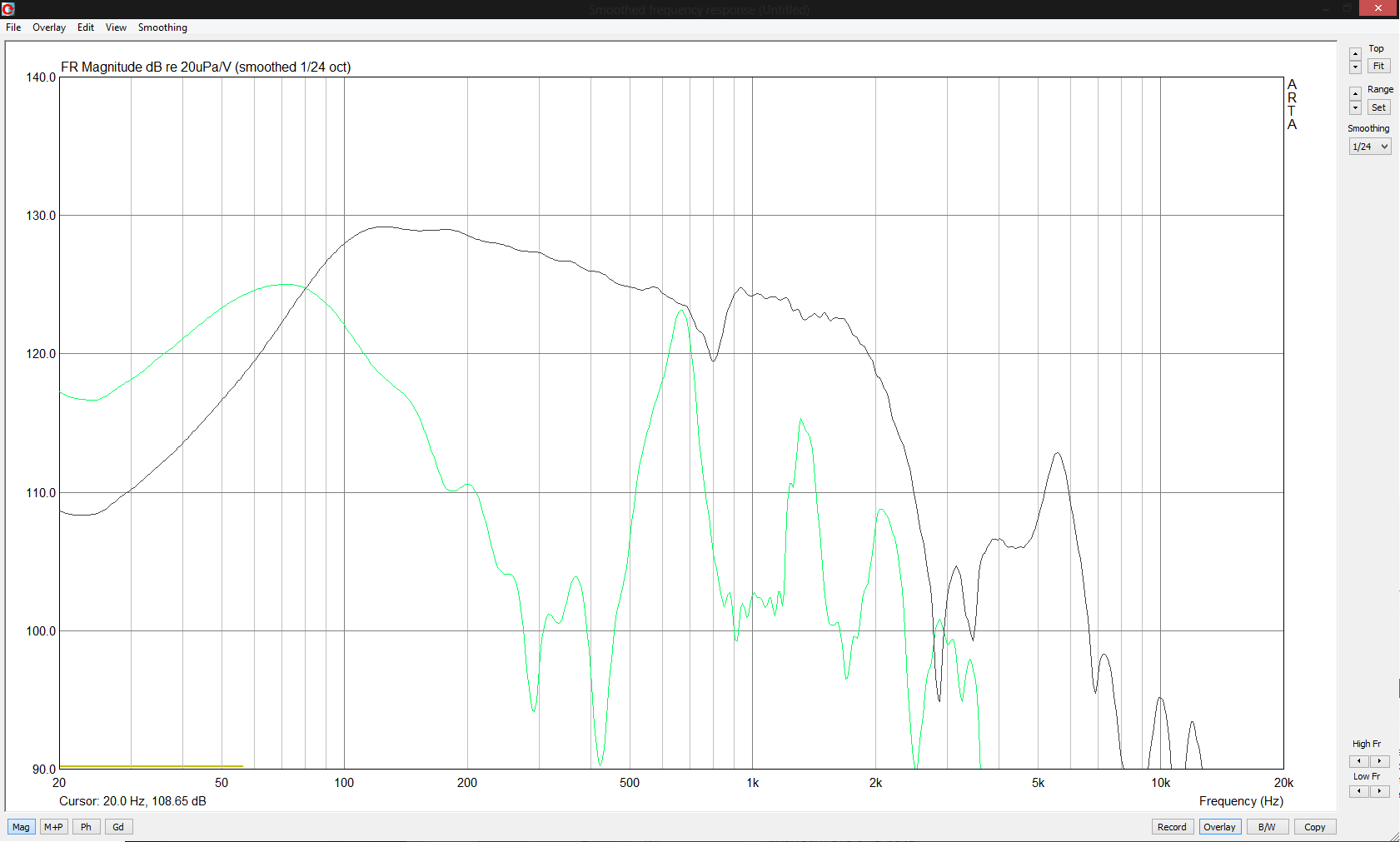Image resolution: width=1400 pixels, height=842 pixels.
Task: Toggle B/W display mode
Action: click(x=1267, y=827)
